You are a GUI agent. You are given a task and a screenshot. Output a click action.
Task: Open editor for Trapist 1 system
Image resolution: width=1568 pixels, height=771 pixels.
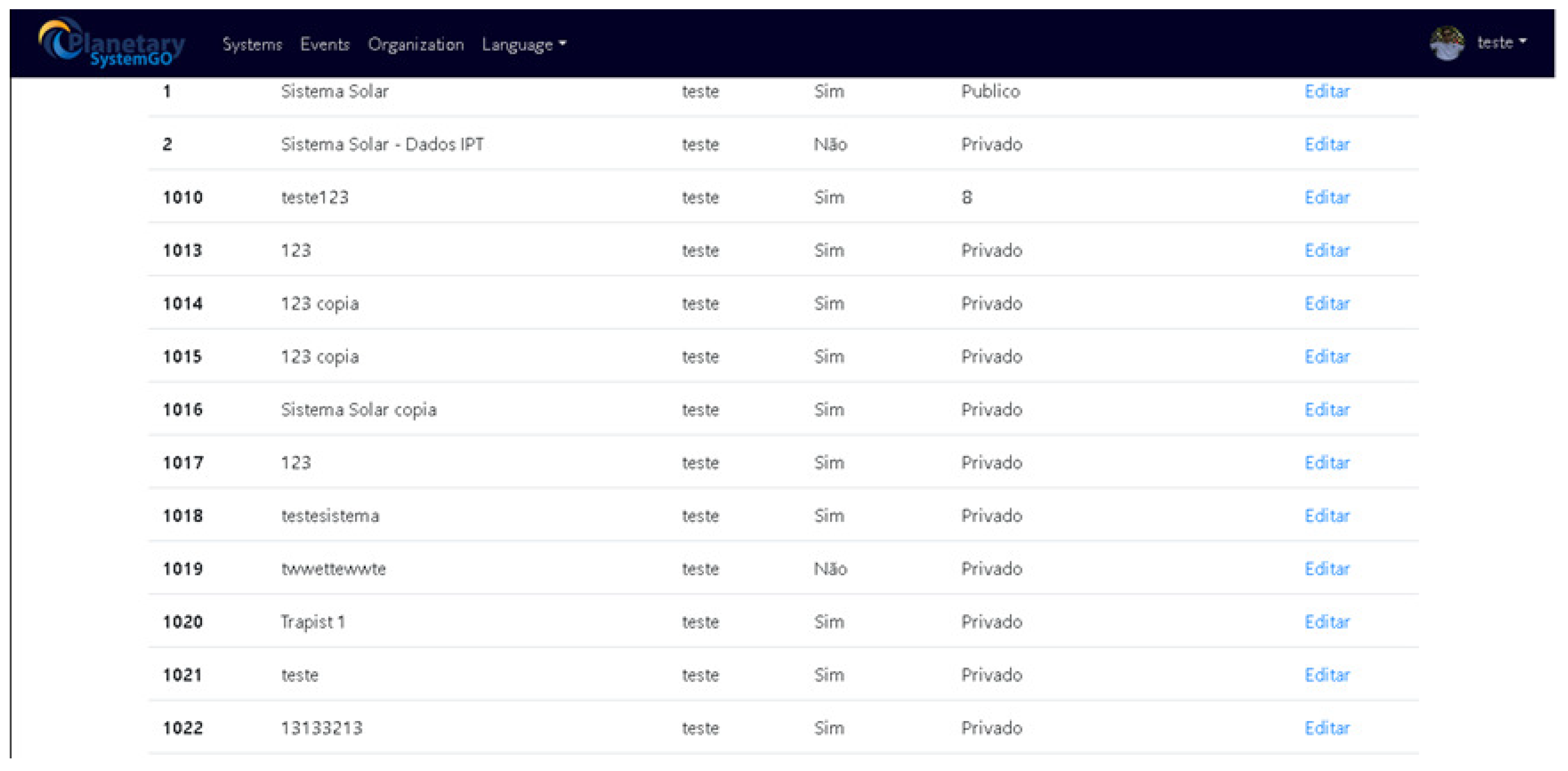pyautogui.click(x=1327, y=622)
